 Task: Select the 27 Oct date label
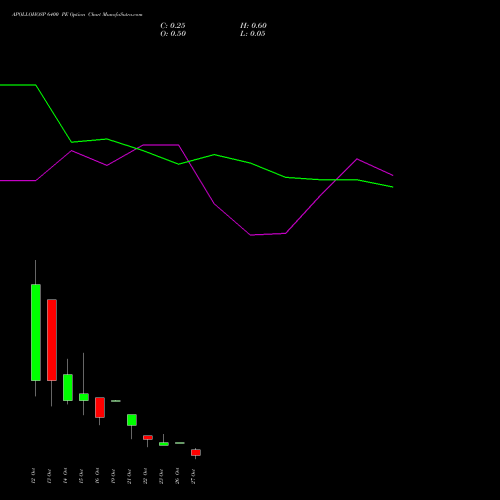pyautogui.click(x=193, y=476)
